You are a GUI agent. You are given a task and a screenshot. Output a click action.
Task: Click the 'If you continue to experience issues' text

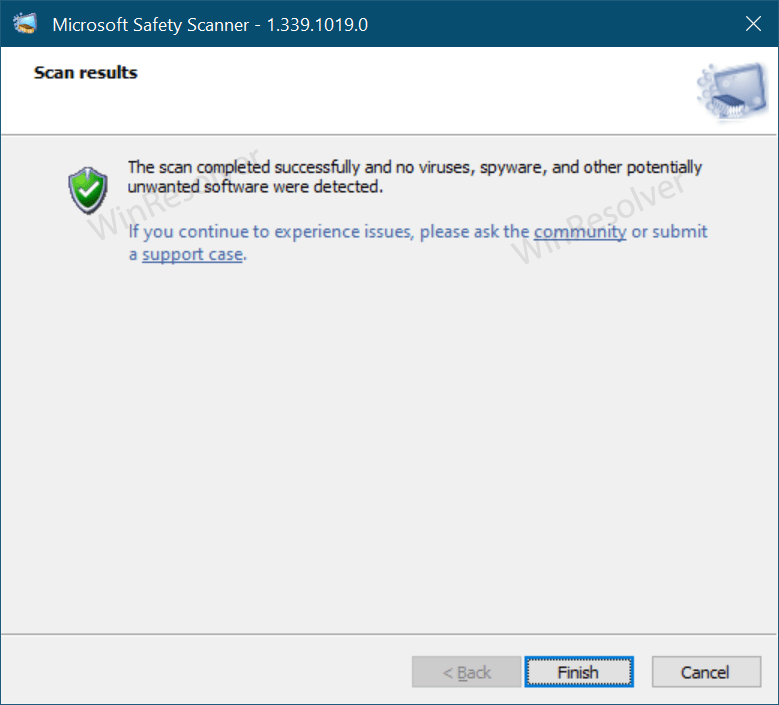[270, 232]
